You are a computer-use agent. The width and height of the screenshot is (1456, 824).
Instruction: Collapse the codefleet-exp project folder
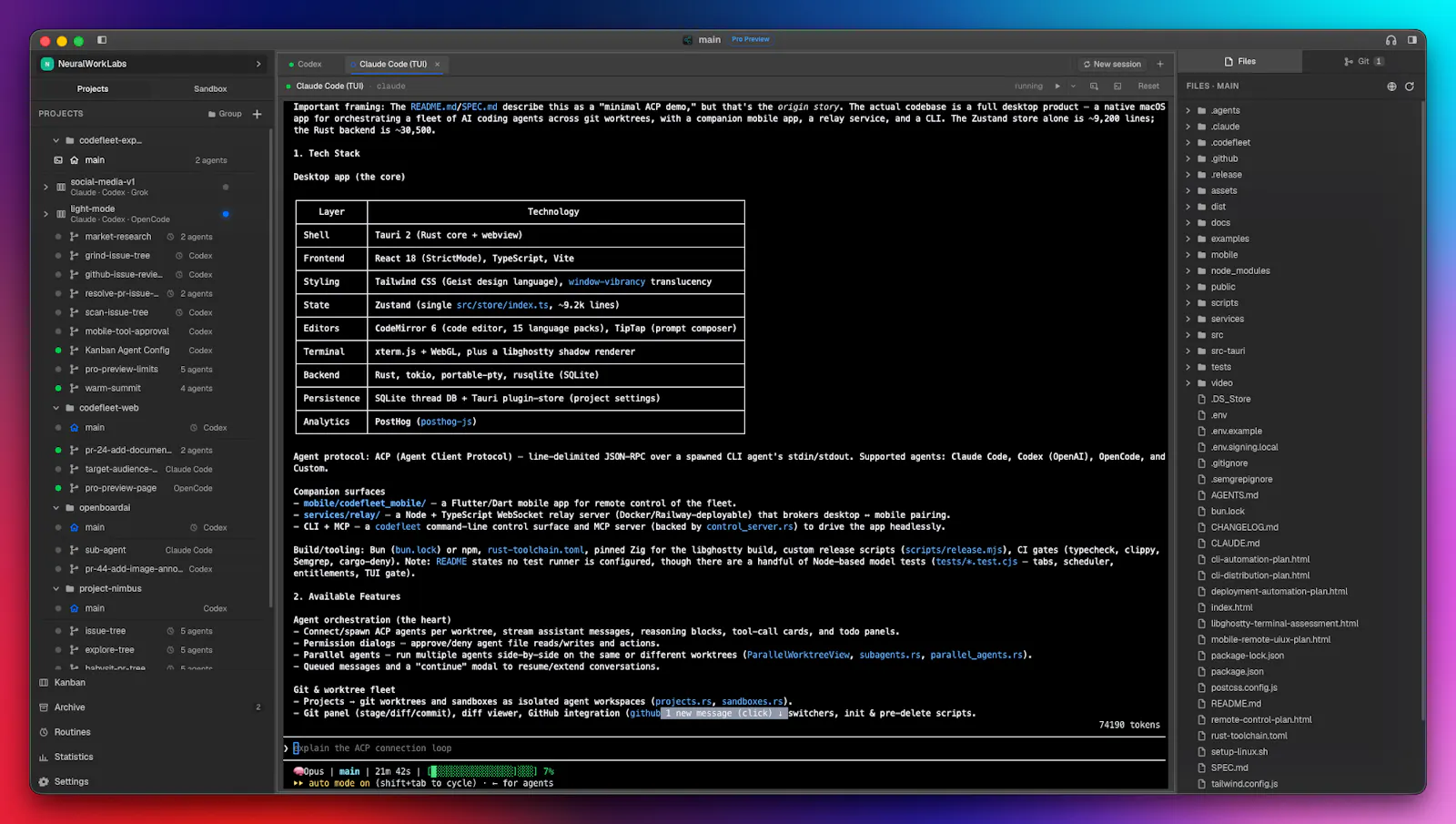[x=56, y=140]
